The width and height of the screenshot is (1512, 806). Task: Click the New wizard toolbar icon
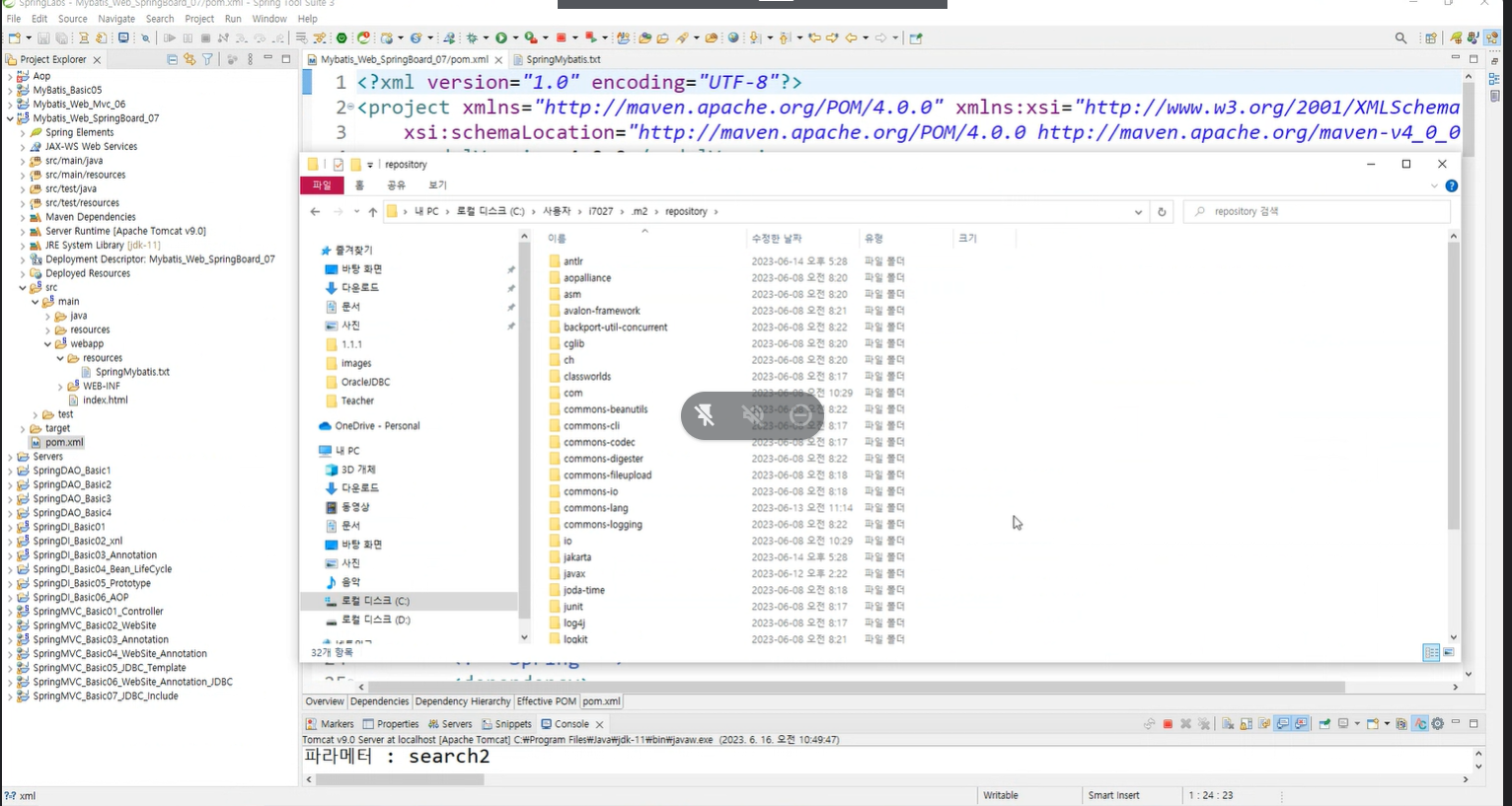tap(14, 37)
